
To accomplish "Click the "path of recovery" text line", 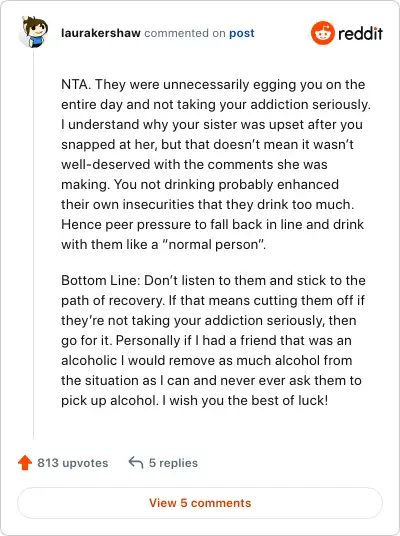I will coord(213,300).
